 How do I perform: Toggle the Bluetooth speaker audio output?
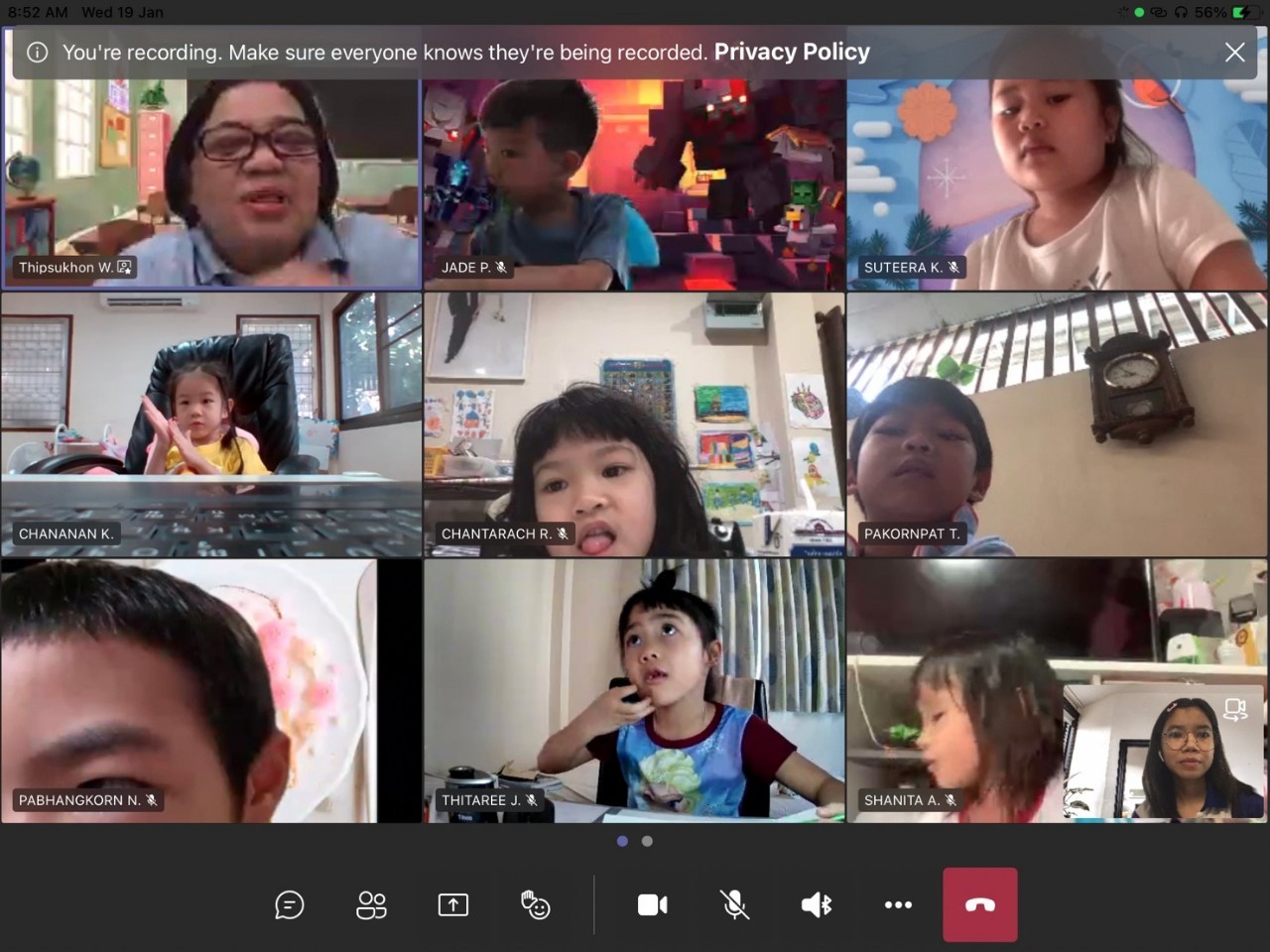[817, 904]
